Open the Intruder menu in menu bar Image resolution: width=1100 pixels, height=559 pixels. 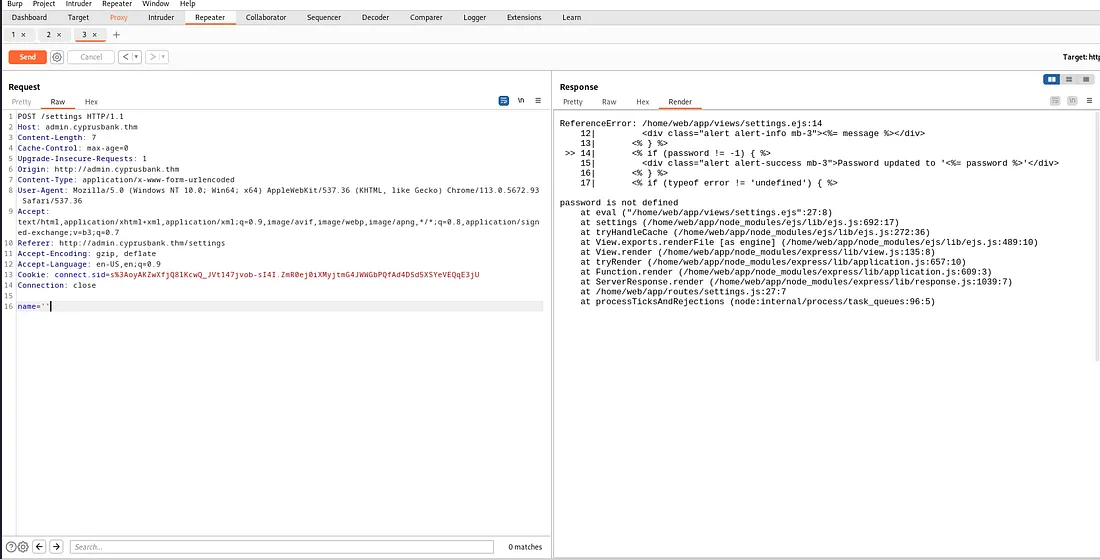tap(79, 4)
